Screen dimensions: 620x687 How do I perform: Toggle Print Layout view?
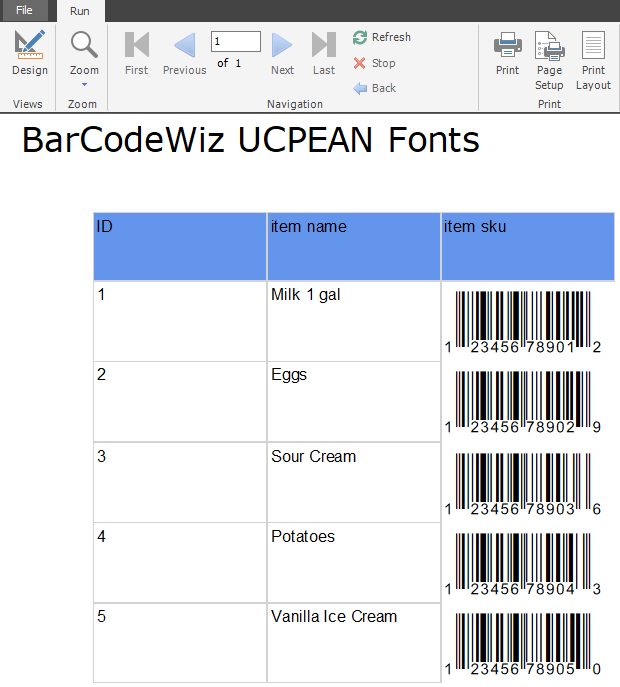[x=593, y=60]
